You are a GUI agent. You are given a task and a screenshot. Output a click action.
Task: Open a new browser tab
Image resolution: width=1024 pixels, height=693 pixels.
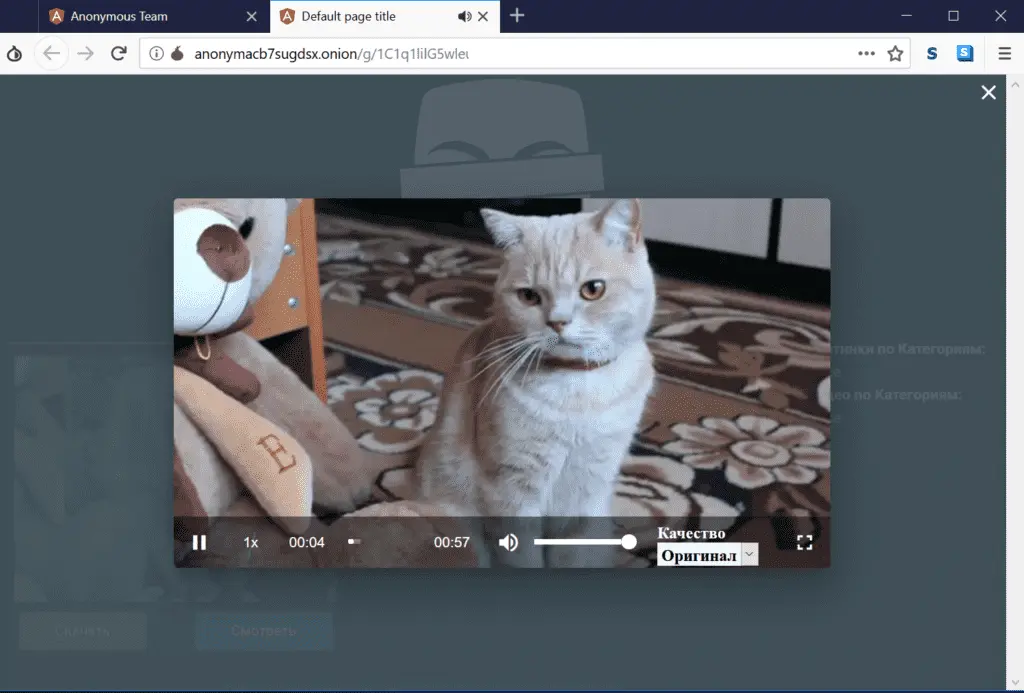pos(517,16)
